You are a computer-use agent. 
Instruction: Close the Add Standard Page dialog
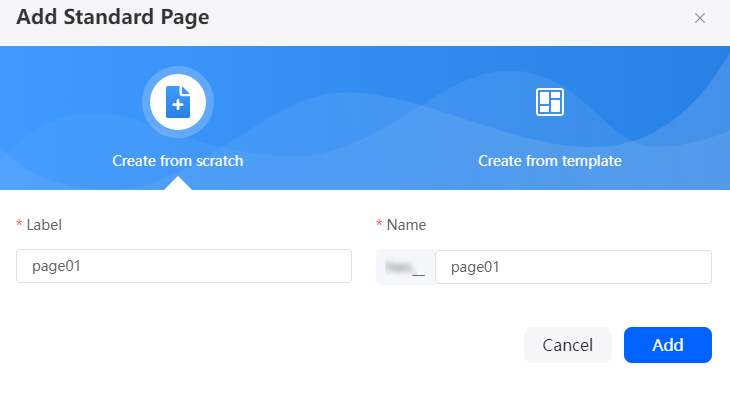click(700, 18)
